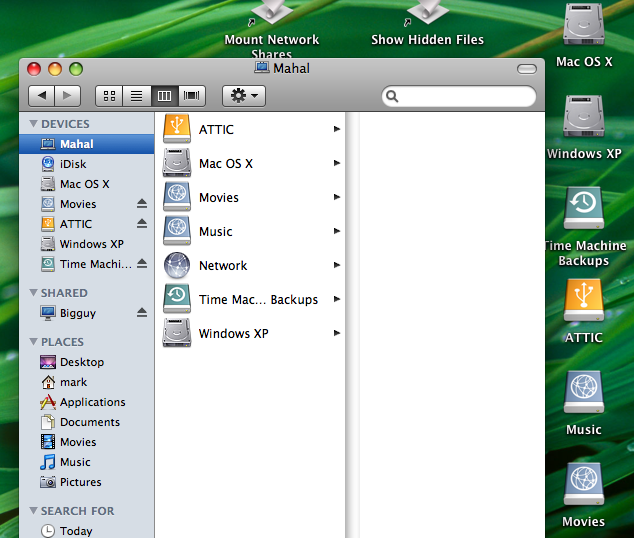Click the Mac OS X disk icon in column
The image size is (634, 538).
[177, 163]
